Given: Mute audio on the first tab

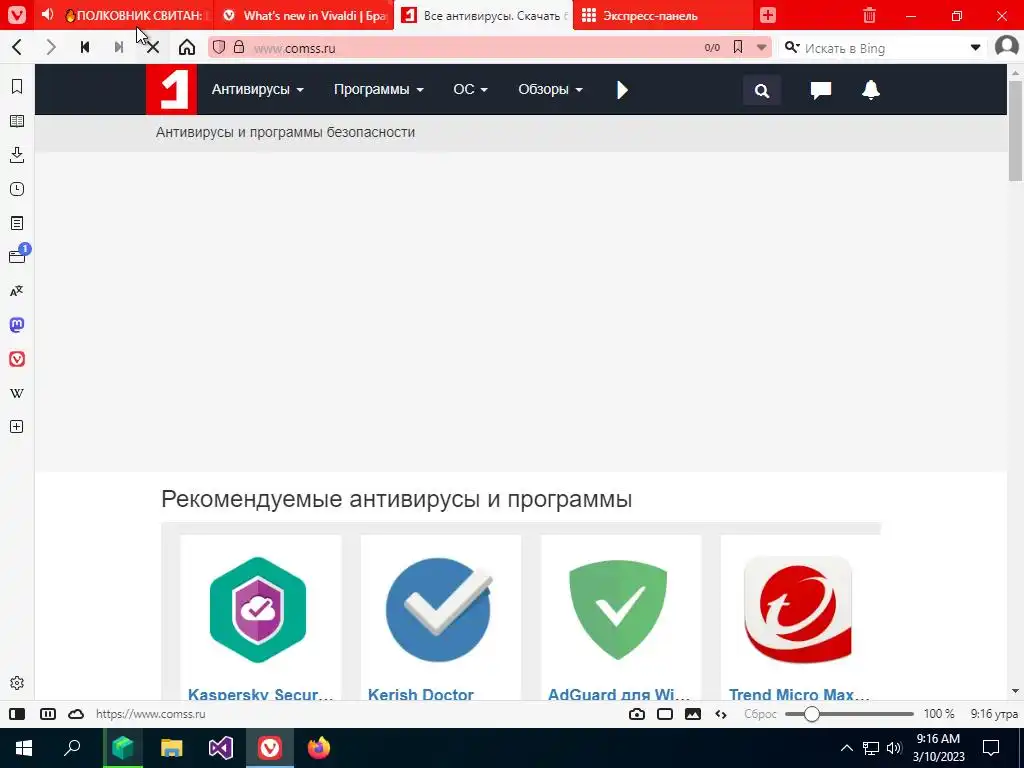Looking at the screenshot, I should [48, 14].
